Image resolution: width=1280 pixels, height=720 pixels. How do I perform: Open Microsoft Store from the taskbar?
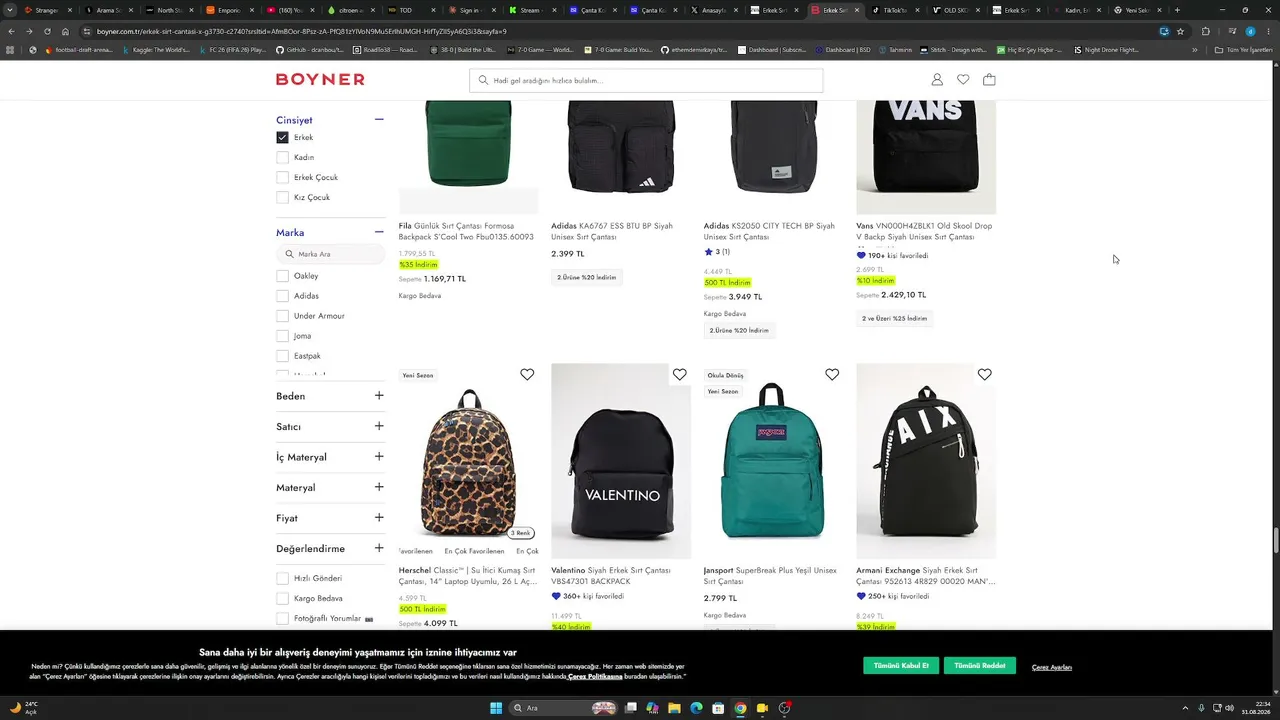click(x=718, y=708)
